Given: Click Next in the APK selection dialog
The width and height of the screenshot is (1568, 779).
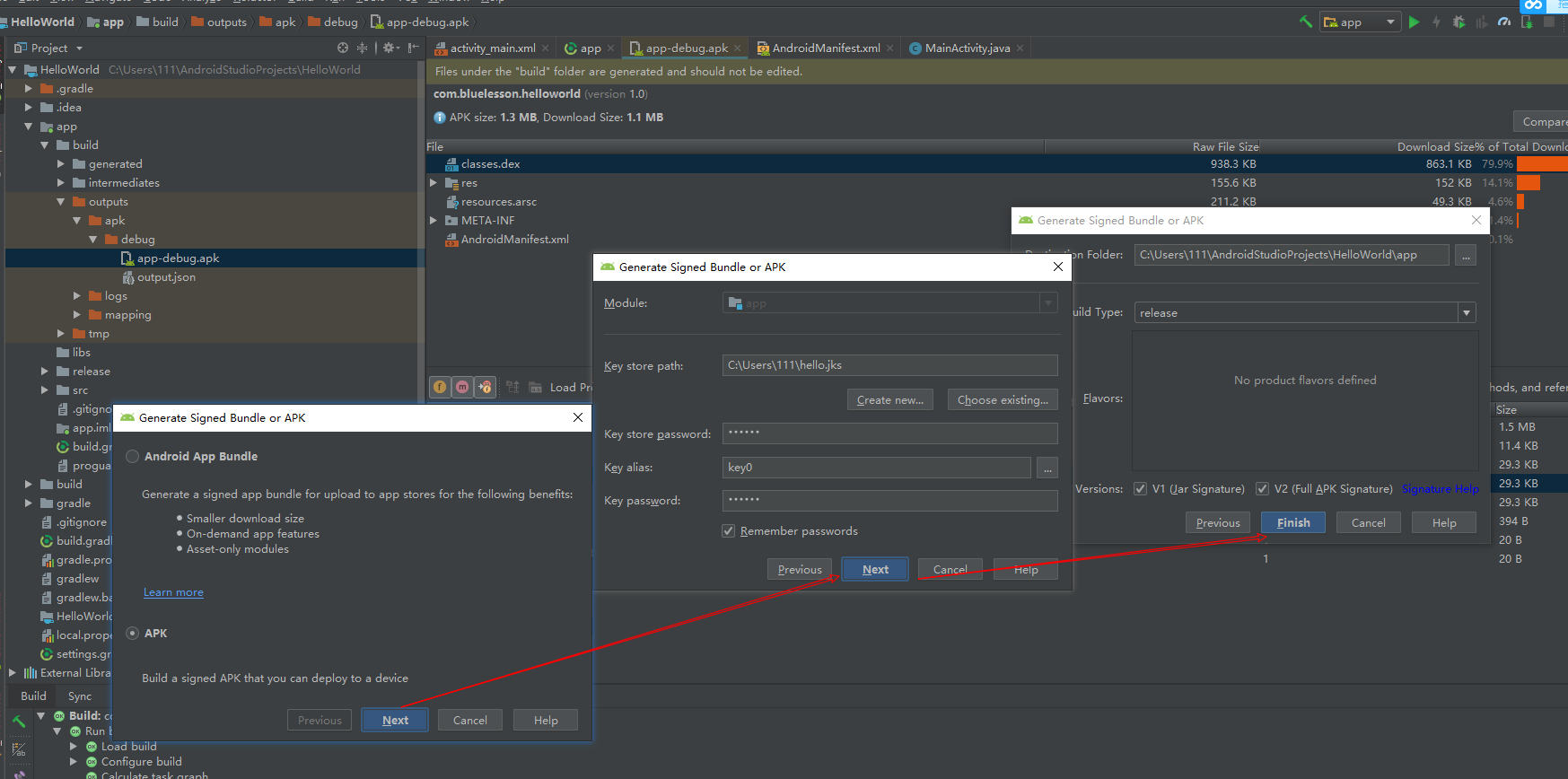Looking at the screenshot, I should point(395,721).
